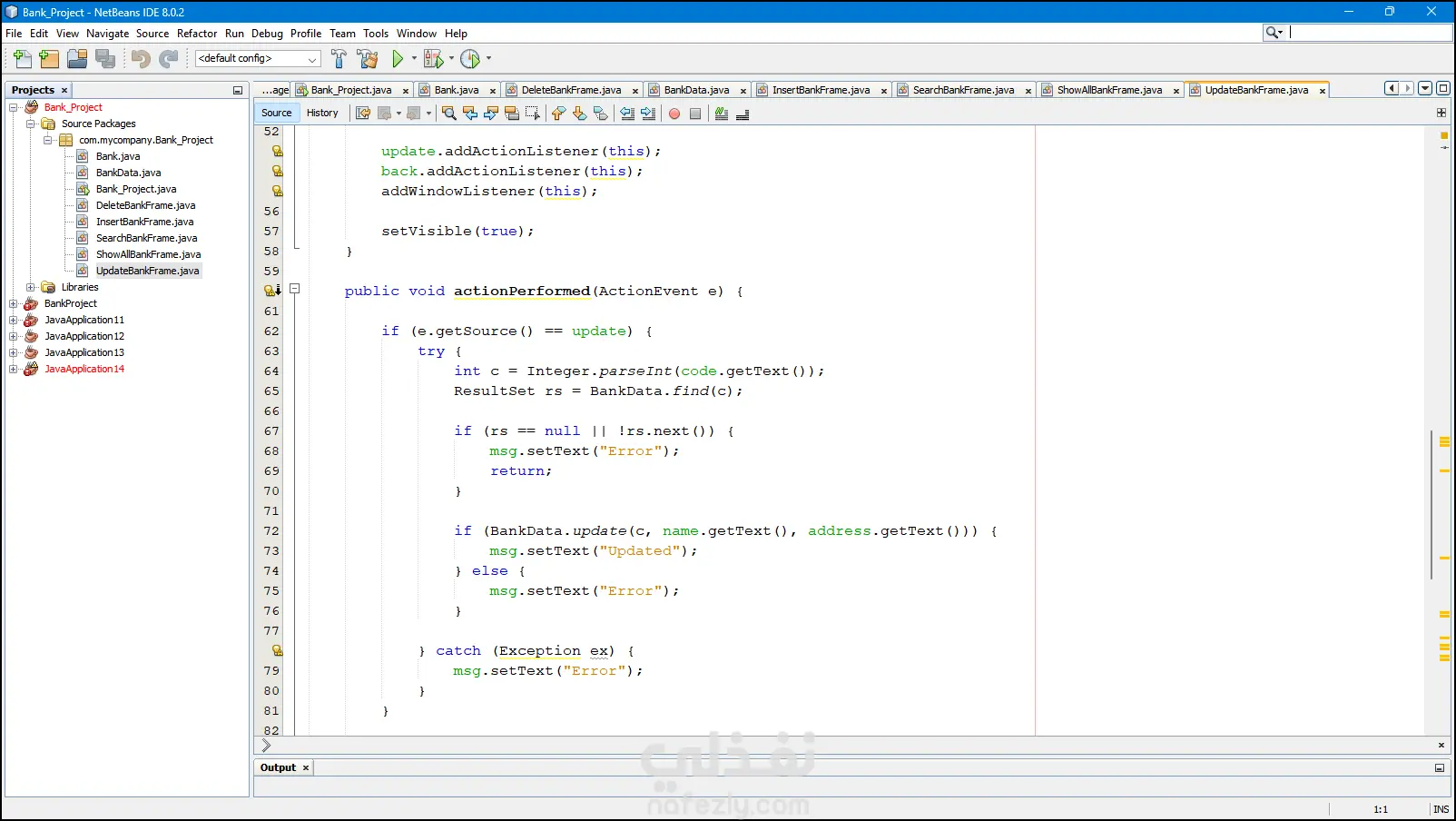Minimize the Projects window group

coord(238,90)
